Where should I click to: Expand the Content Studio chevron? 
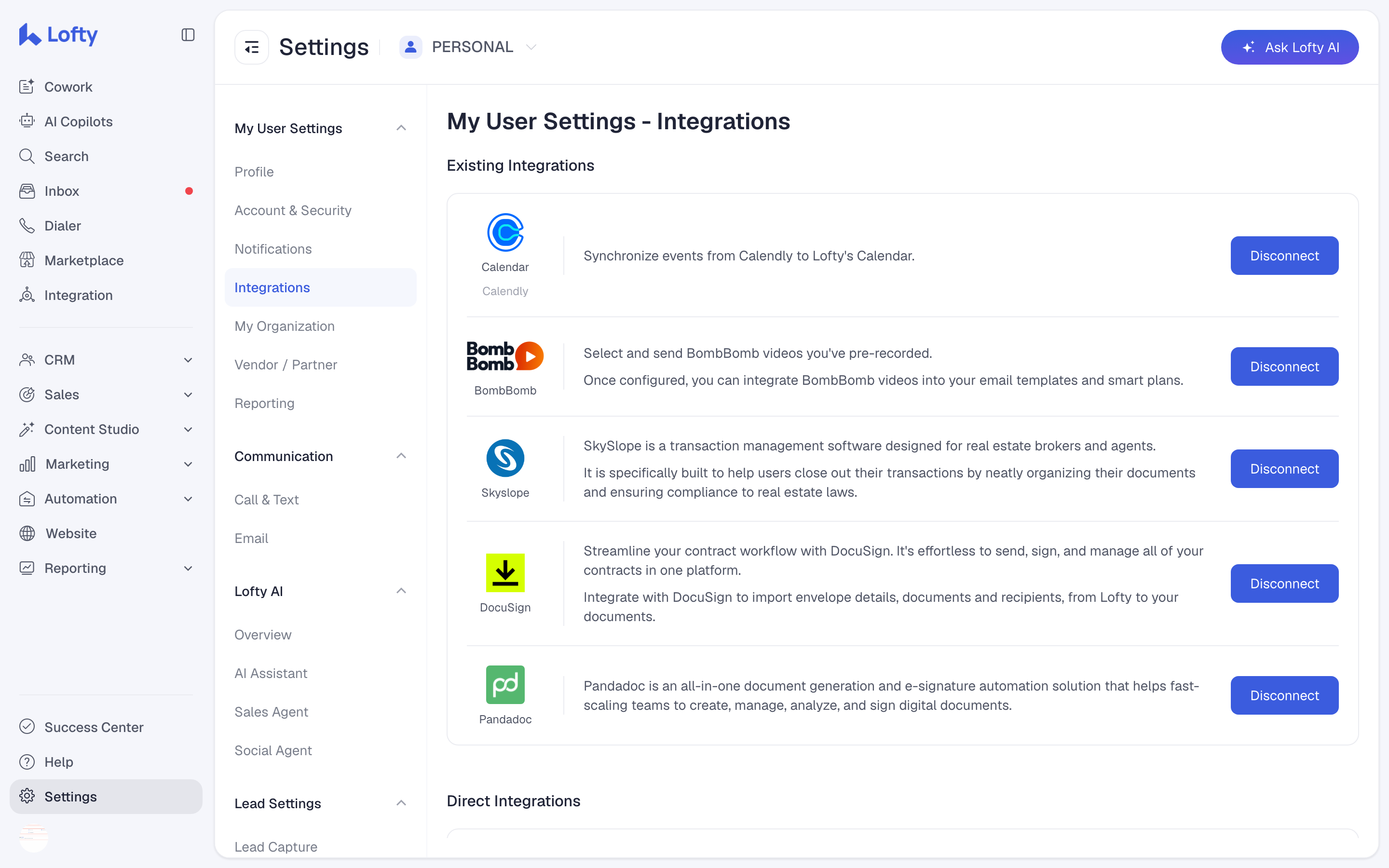tap(188, 429)
